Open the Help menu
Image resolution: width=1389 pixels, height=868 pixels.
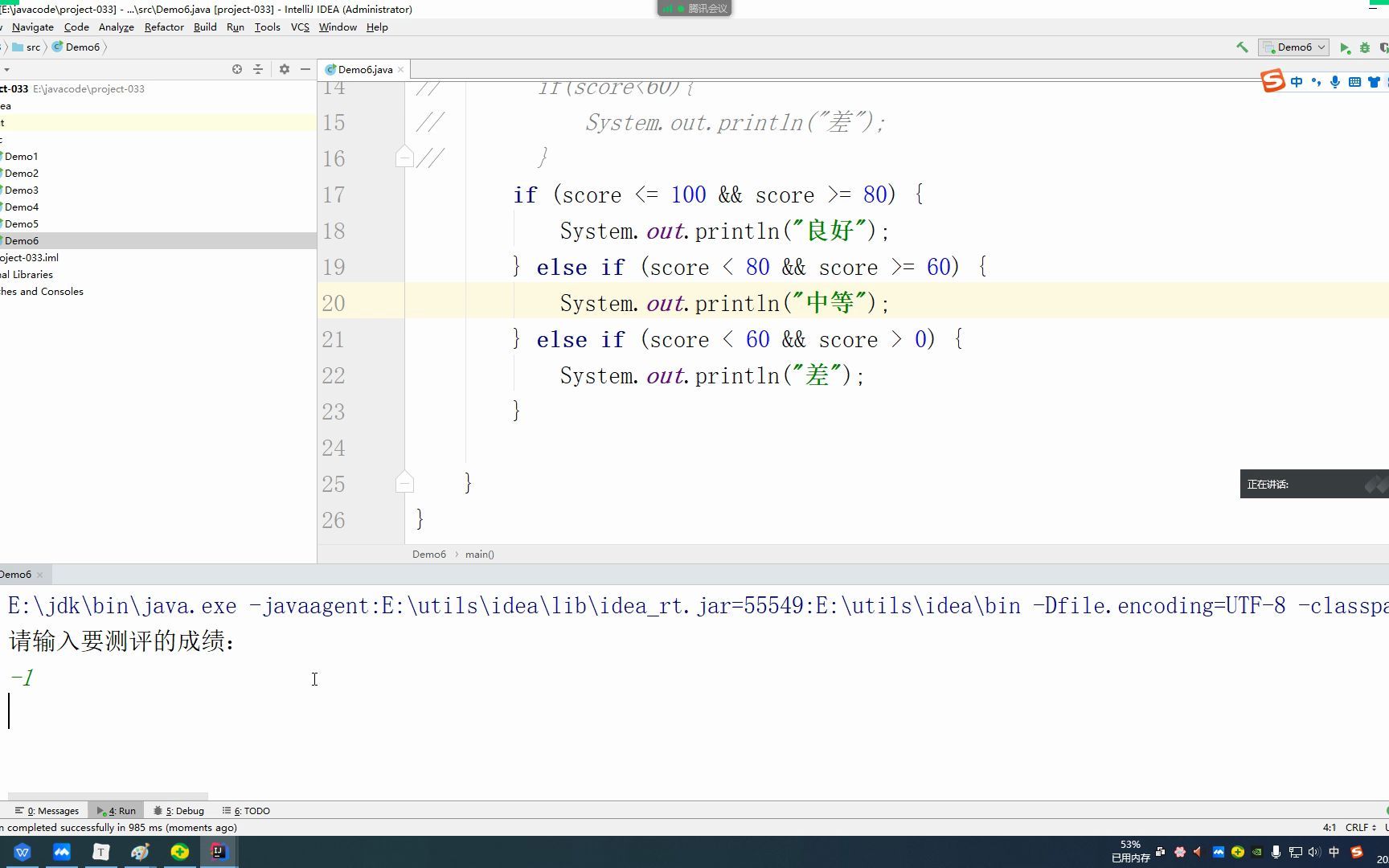[377, 27]
